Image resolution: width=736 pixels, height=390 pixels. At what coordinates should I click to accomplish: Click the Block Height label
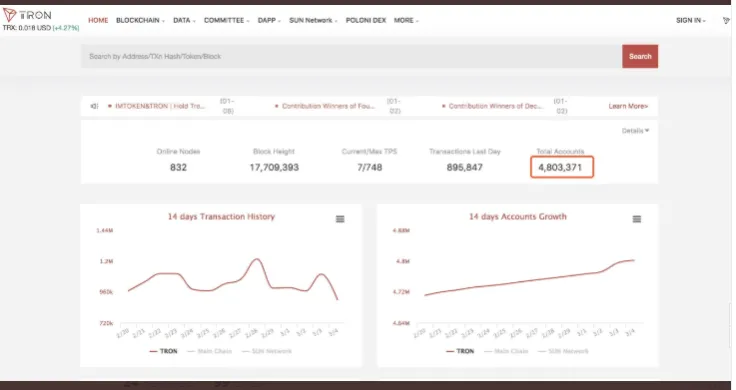pyautogui.click(x=274, y=152)
